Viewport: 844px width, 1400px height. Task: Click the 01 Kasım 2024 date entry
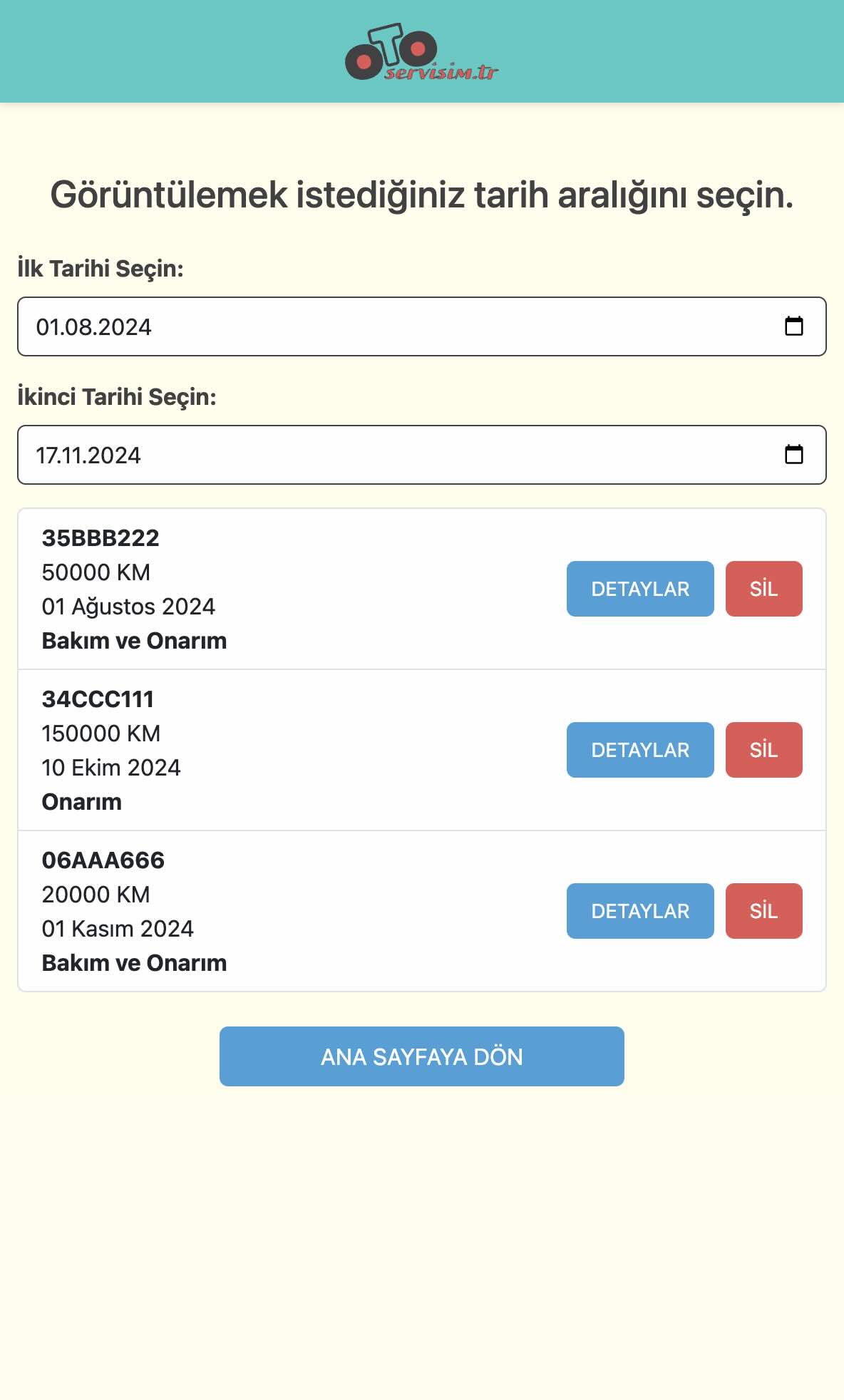coord(118,929)
